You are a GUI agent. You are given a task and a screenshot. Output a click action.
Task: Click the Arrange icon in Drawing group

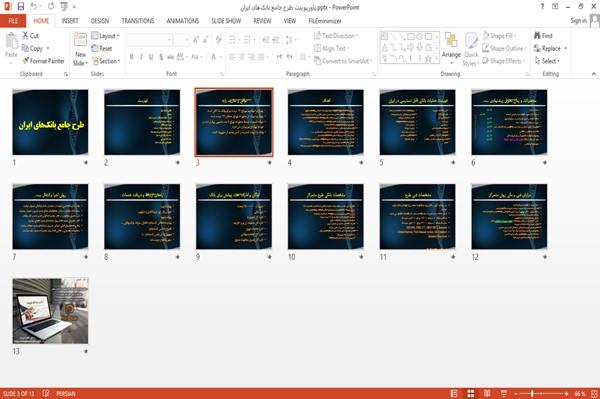coord(451,40)
